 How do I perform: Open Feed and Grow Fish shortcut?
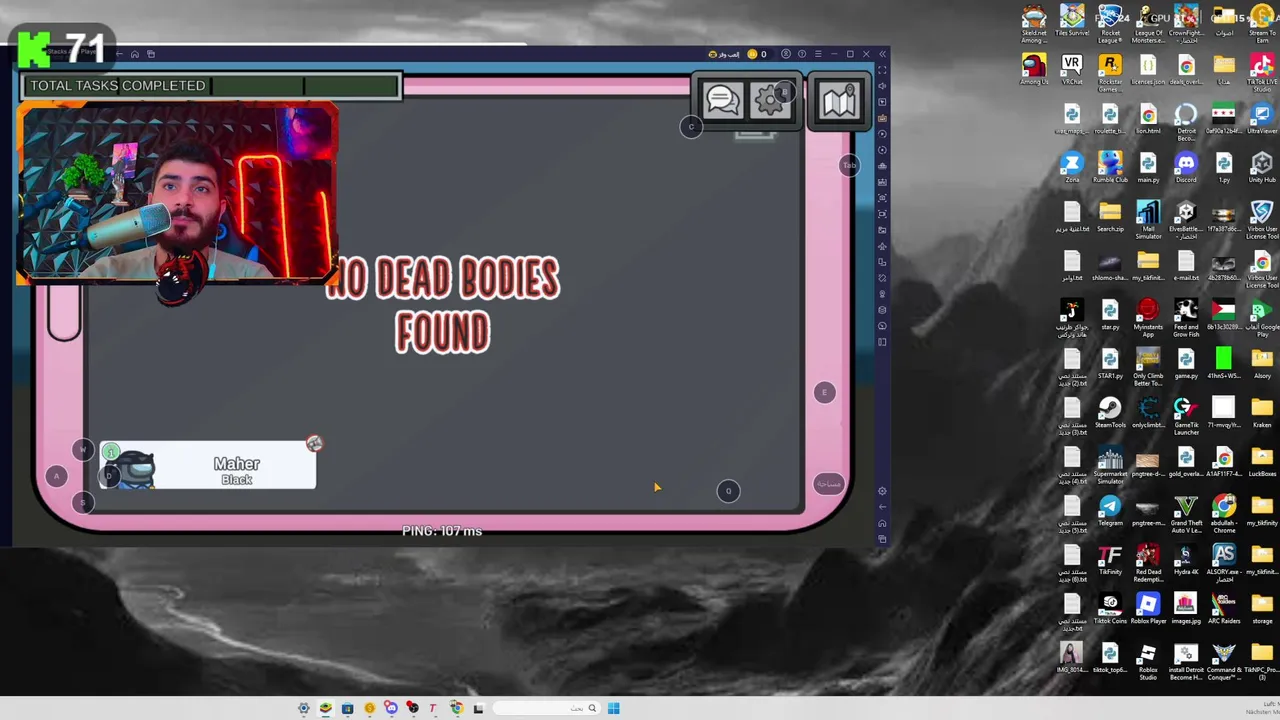(1186, 318)
